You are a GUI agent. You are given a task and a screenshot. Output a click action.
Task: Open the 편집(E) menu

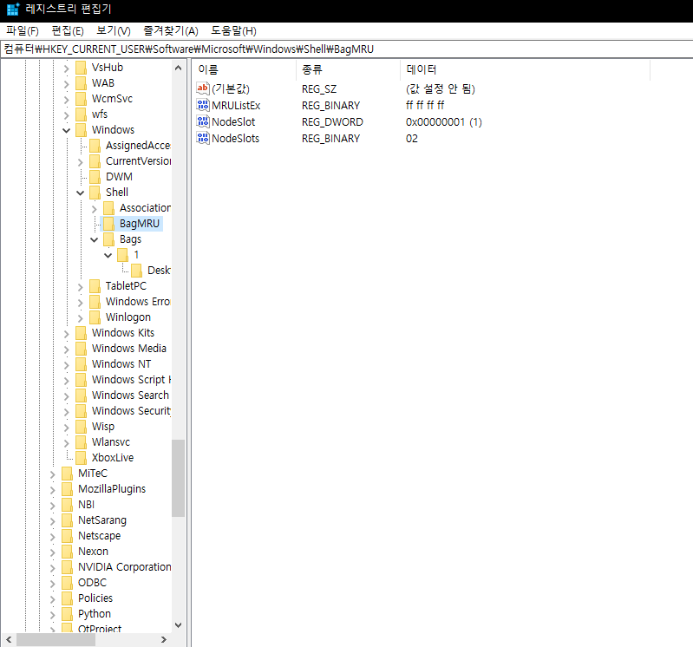click(67, 31)
